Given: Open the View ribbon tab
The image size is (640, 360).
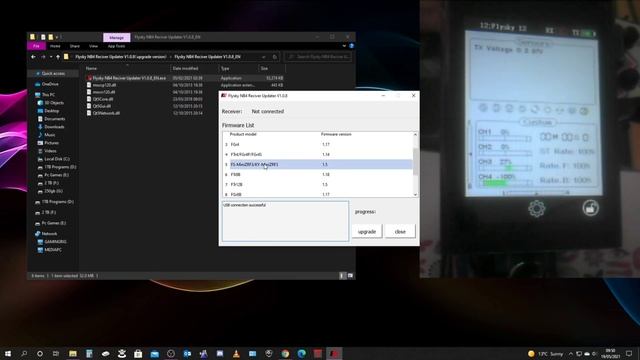Looking at the screenshot, I should [x=93, y=46].
